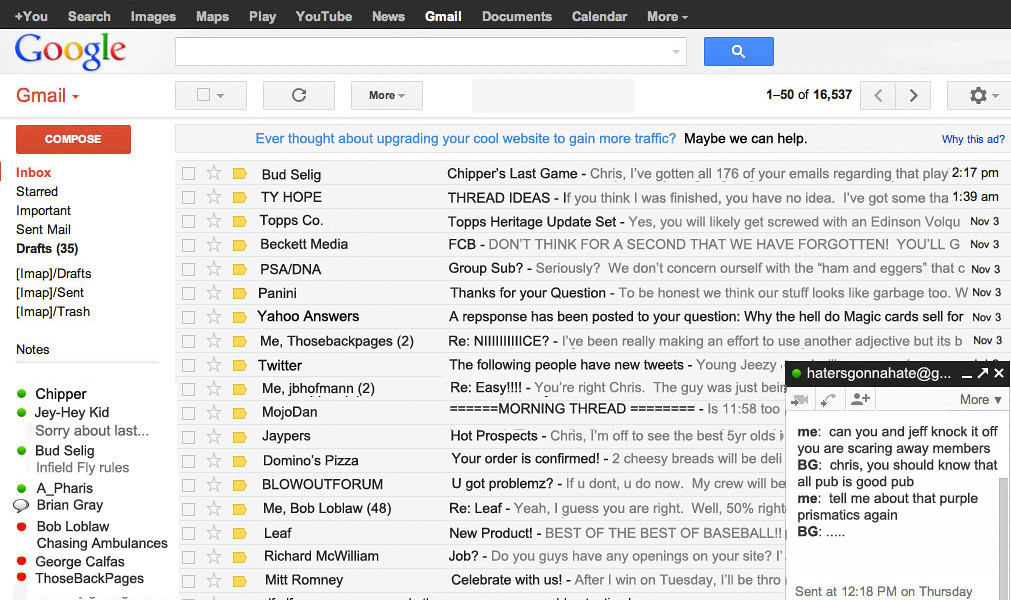Open Documents from the top bar
This screenshot has height=600, width=1011.
click(x=516, y=16)
